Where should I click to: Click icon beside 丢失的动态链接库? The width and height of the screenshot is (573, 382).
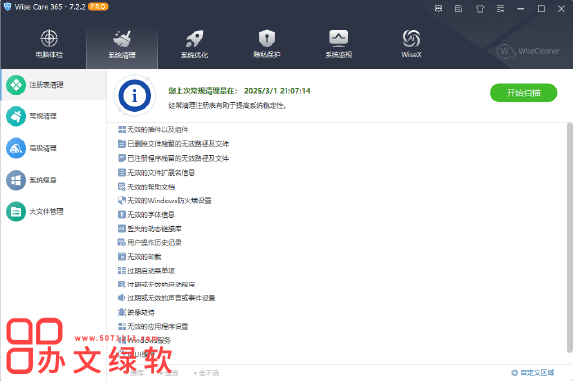[x=122, y=229]
